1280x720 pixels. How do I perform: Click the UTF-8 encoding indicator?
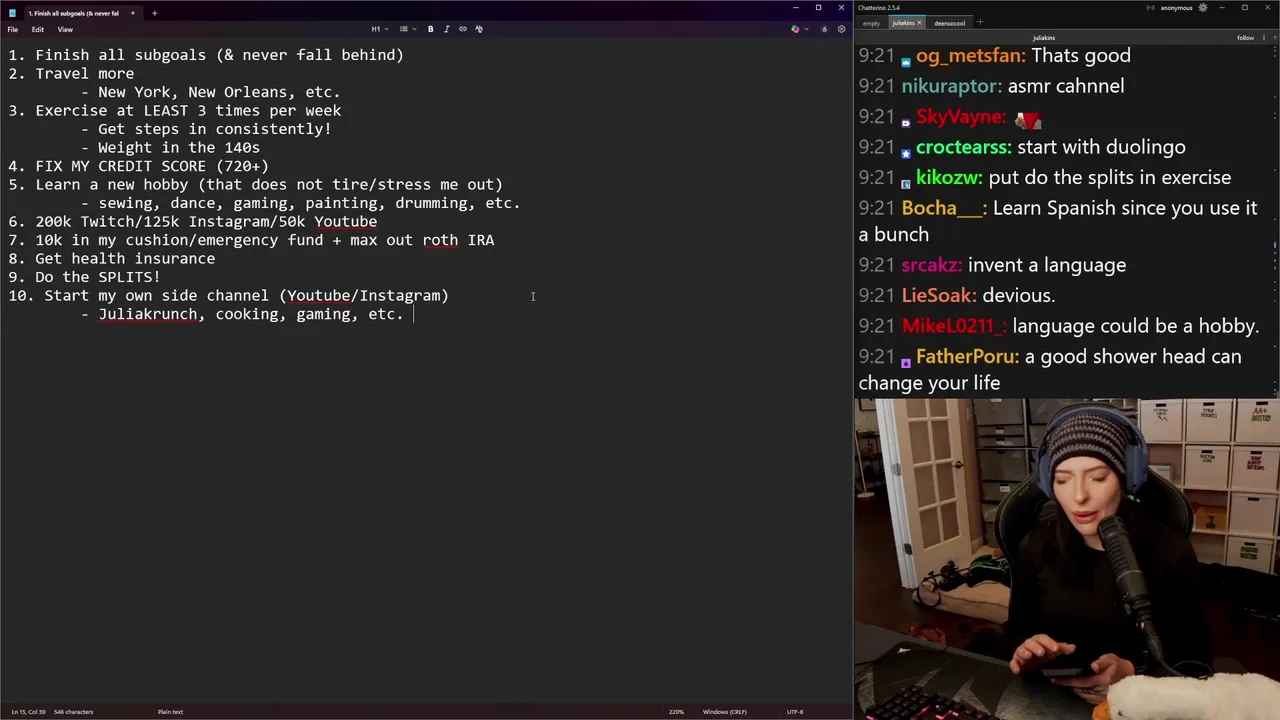click(794, 712)
